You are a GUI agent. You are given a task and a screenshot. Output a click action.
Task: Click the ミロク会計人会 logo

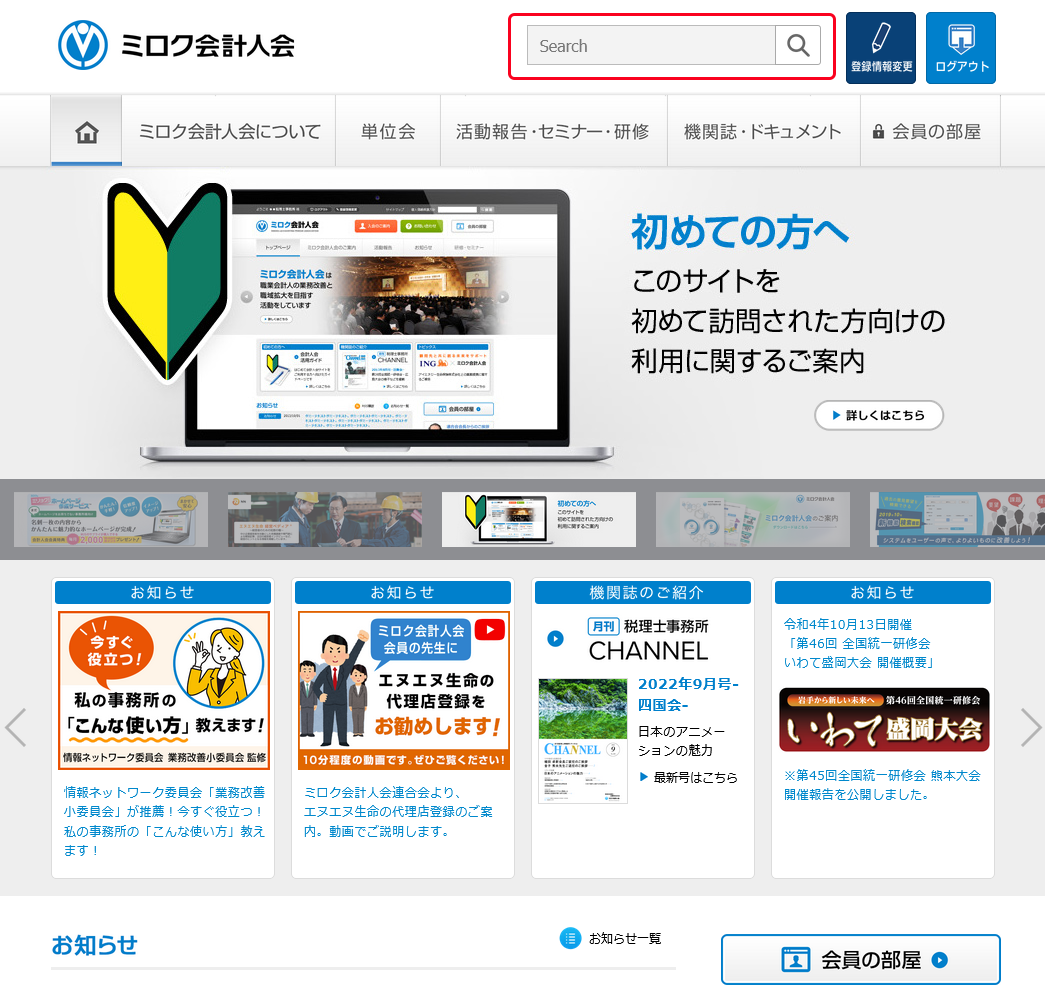pos(177,45)
